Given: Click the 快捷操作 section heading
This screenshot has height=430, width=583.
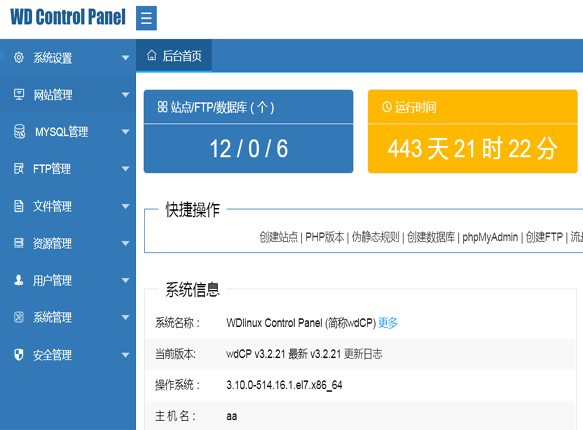Looking at the screenshot, I should click(192, 210).
